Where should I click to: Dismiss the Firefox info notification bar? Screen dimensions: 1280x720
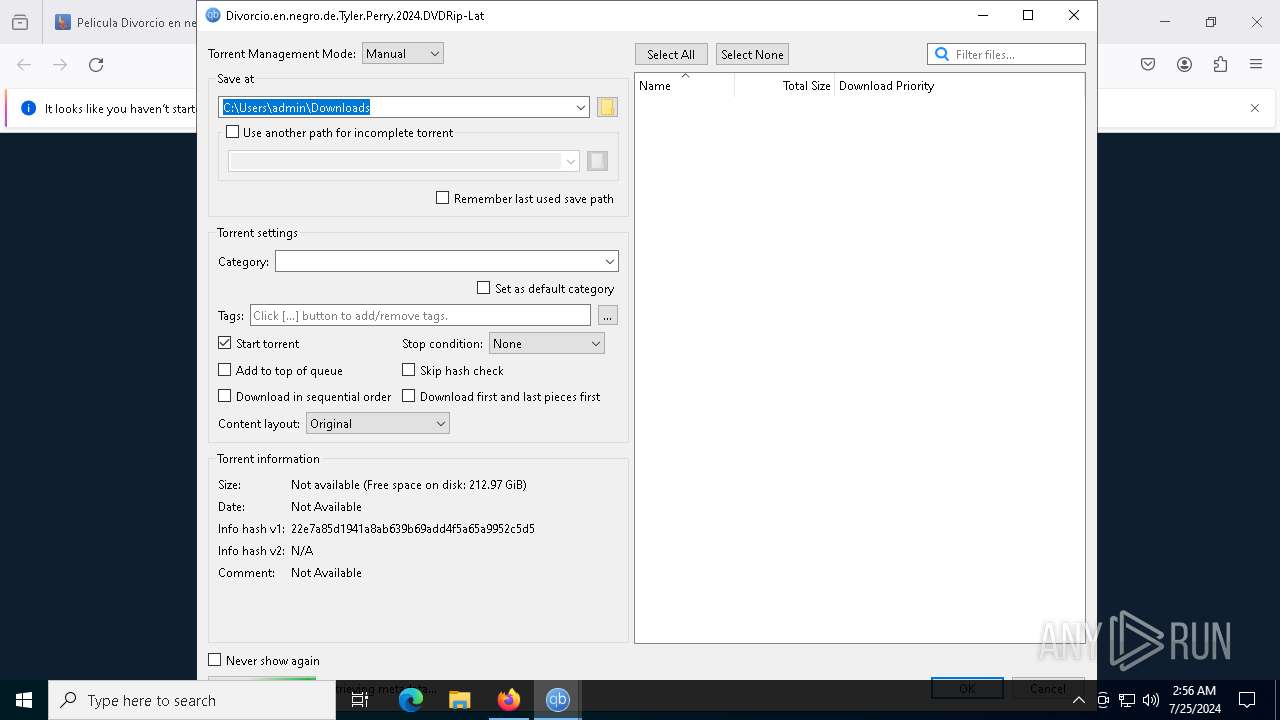(x=1255, y=108)
